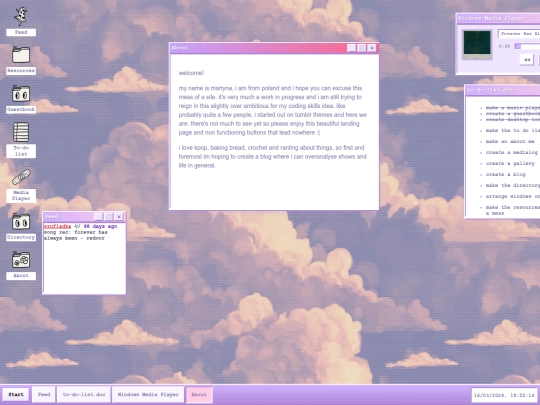Click 'create a gallery' to-do item
The height and width of the screenshot is (405, 540).
(x=510, y=163)
